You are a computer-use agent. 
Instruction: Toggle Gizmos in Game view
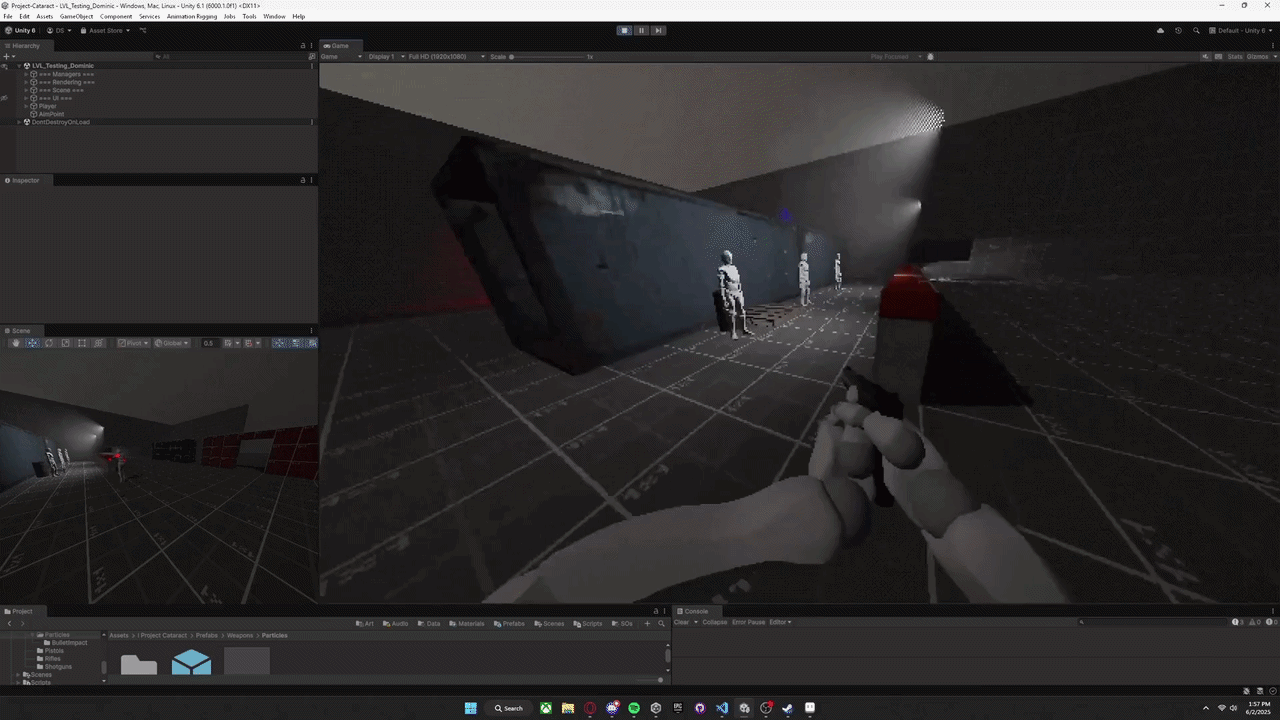[1257, 57]
